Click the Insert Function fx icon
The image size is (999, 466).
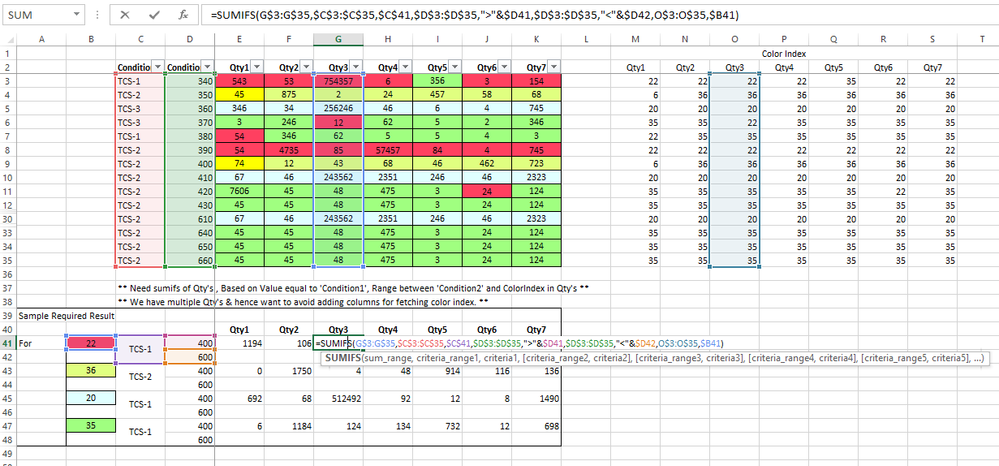click(x=183, y=14)
